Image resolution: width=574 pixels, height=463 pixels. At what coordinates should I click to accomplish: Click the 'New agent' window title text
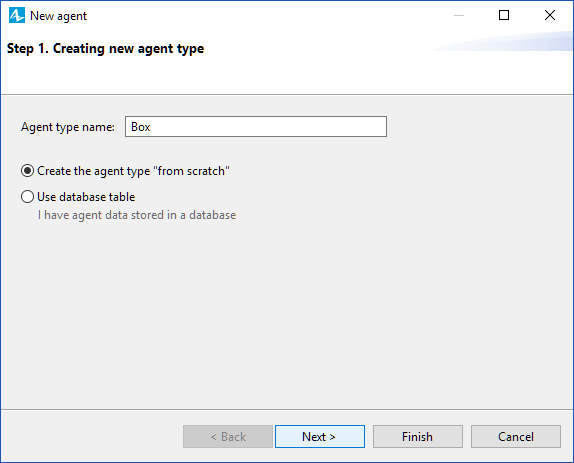tap(58, 16)
